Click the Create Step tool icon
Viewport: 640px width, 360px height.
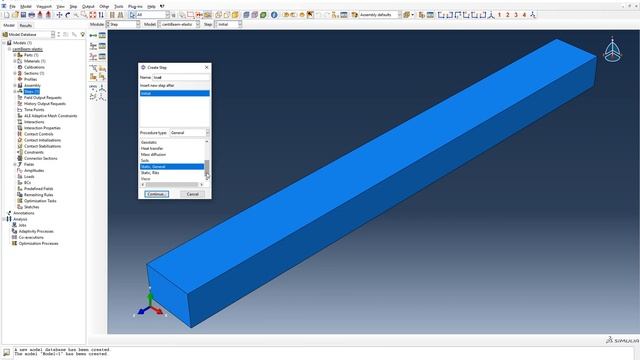[93, 36]
